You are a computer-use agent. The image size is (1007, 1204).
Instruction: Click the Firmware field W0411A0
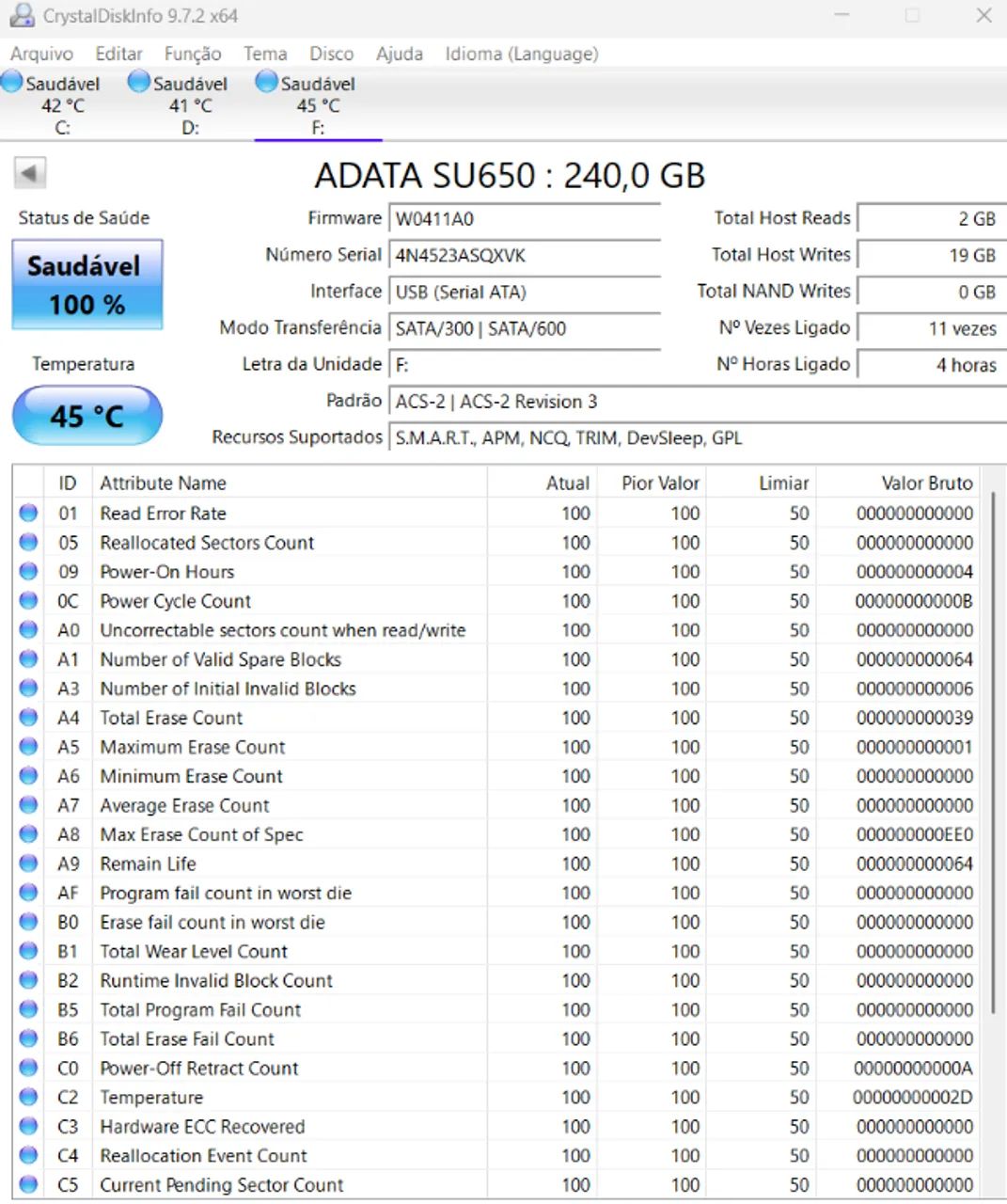[x=525, y=218]
